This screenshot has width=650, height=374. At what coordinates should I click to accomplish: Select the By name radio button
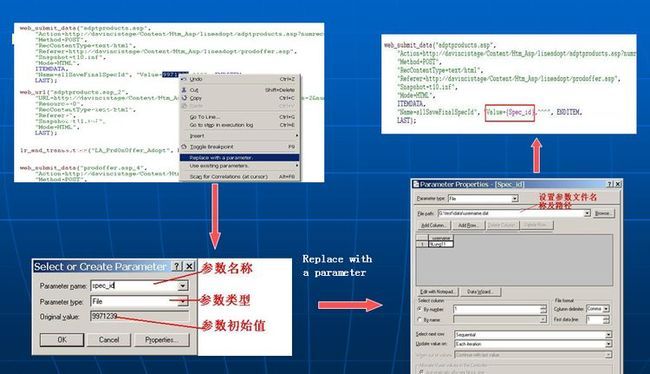pos(420,320)
